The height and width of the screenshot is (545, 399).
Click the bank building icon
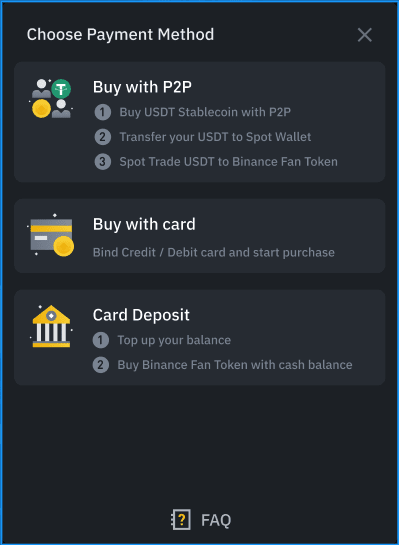pyautogui.click(x=51, y=326)
